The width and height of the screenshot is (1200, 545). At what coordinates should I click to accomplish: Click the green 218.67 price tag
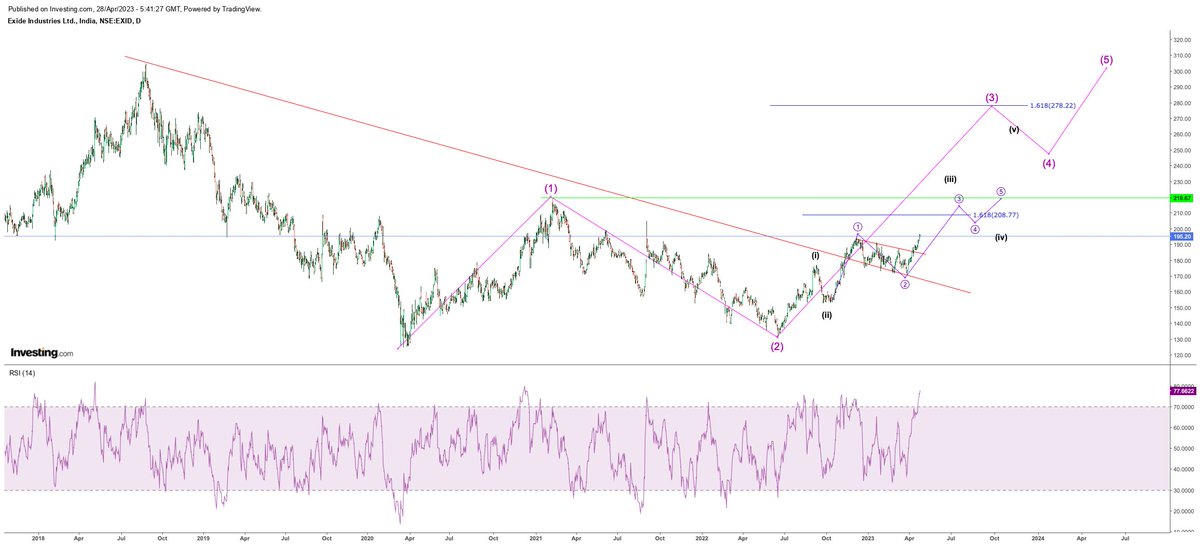point(1181,198)
